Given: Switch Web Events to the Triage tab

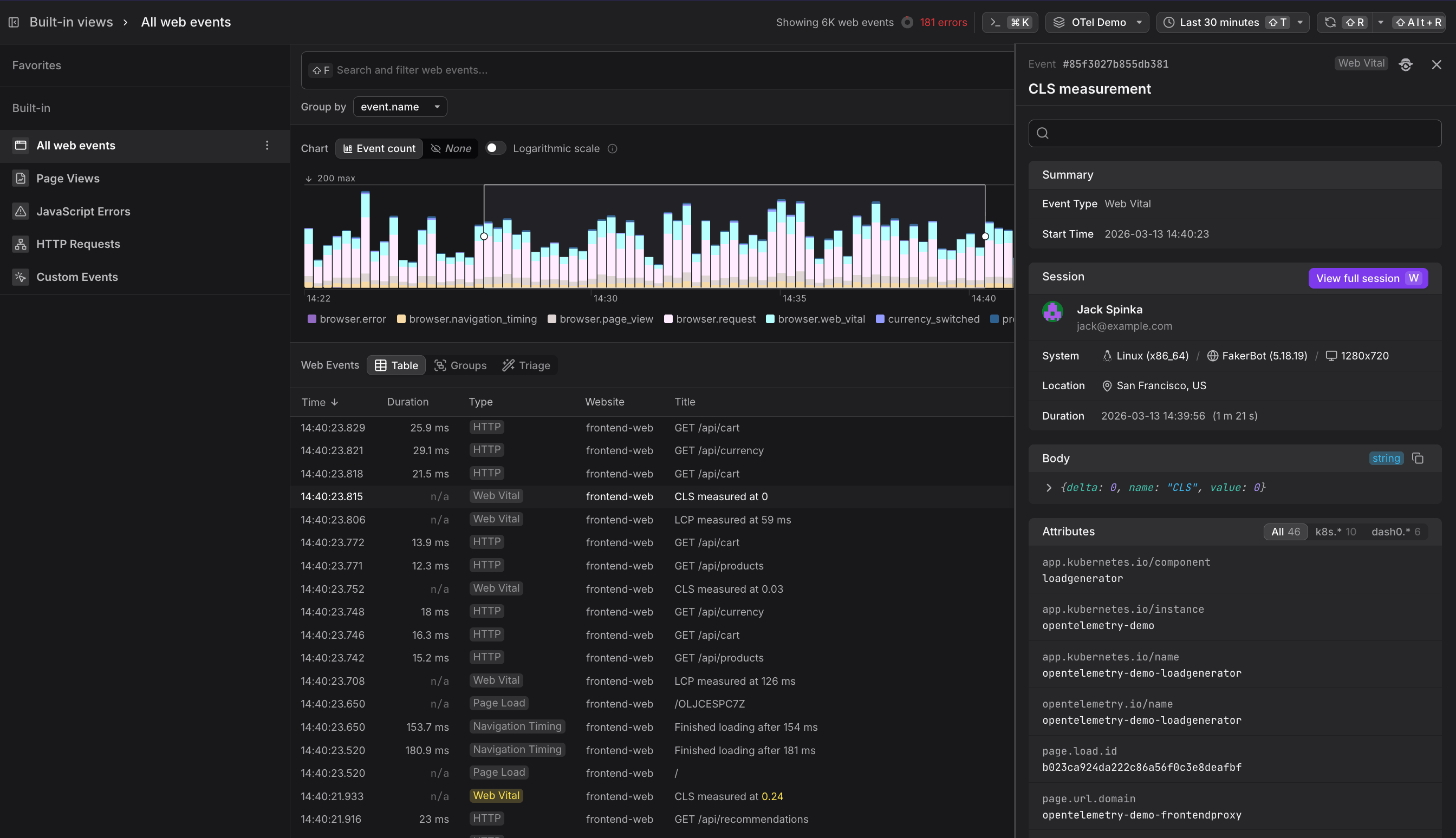Looking at the screenshot, I should tap(525, 365).
